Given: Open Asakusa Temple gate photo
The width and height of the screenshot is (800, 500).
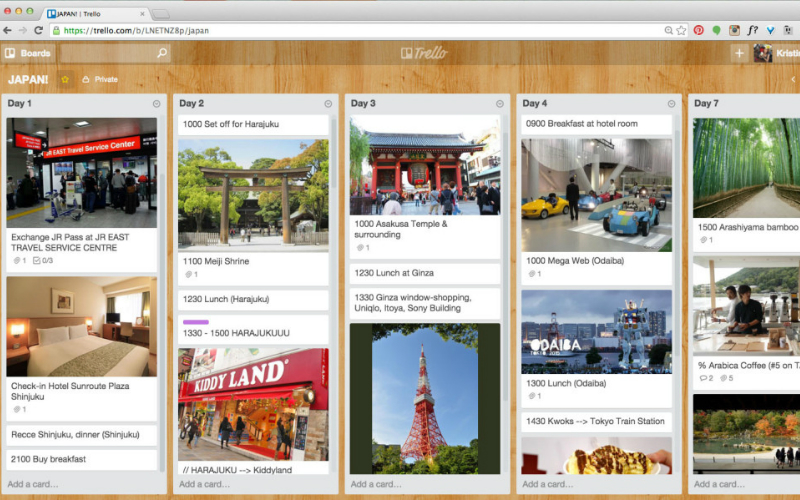Looking at the screenshot, I should [425, 166].
